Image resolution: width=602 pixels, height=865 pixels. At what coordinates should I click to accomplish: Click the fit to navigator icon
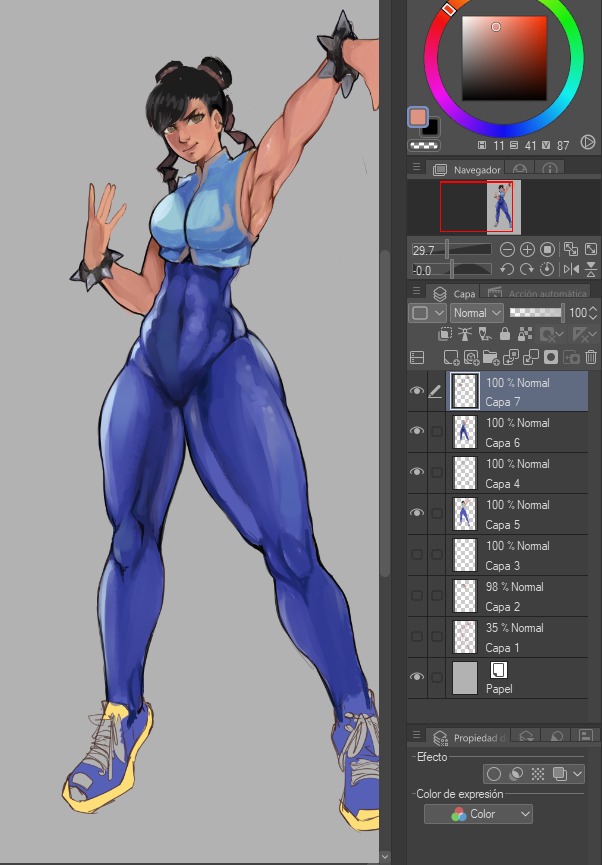click(571, 249)
